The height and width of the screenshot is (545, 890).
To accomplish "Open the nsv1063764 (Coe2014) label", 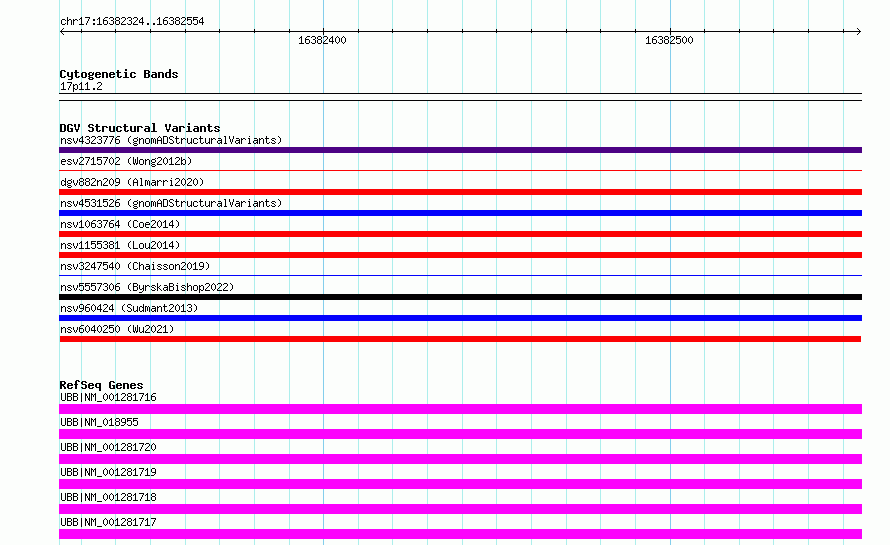I will click(120, 224).
